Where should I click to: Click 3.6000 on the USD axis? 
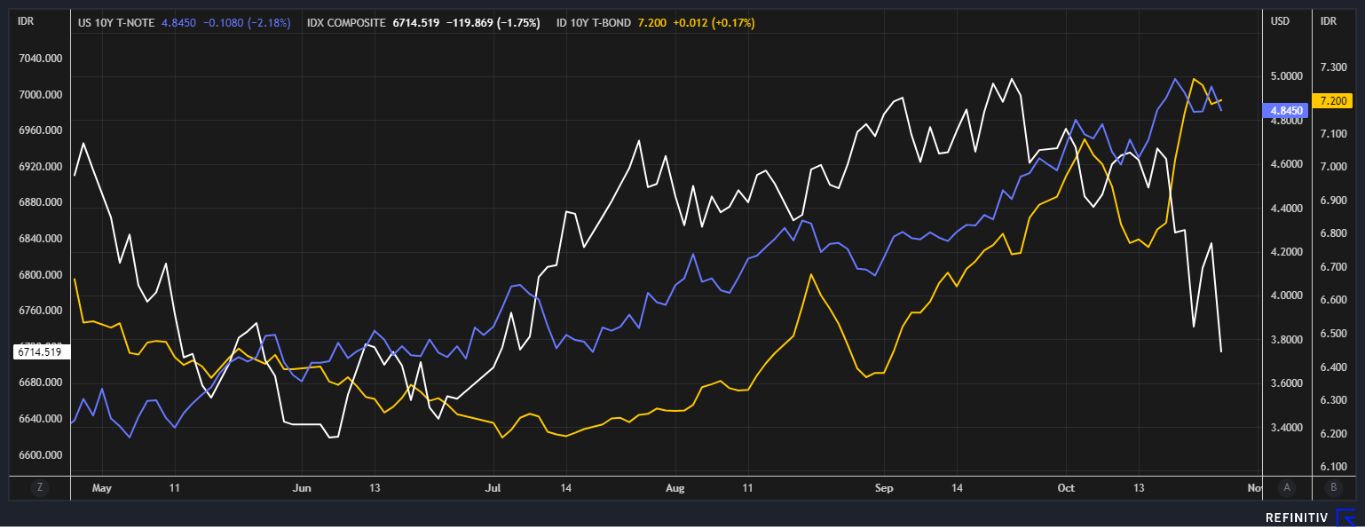point(1286,384)
